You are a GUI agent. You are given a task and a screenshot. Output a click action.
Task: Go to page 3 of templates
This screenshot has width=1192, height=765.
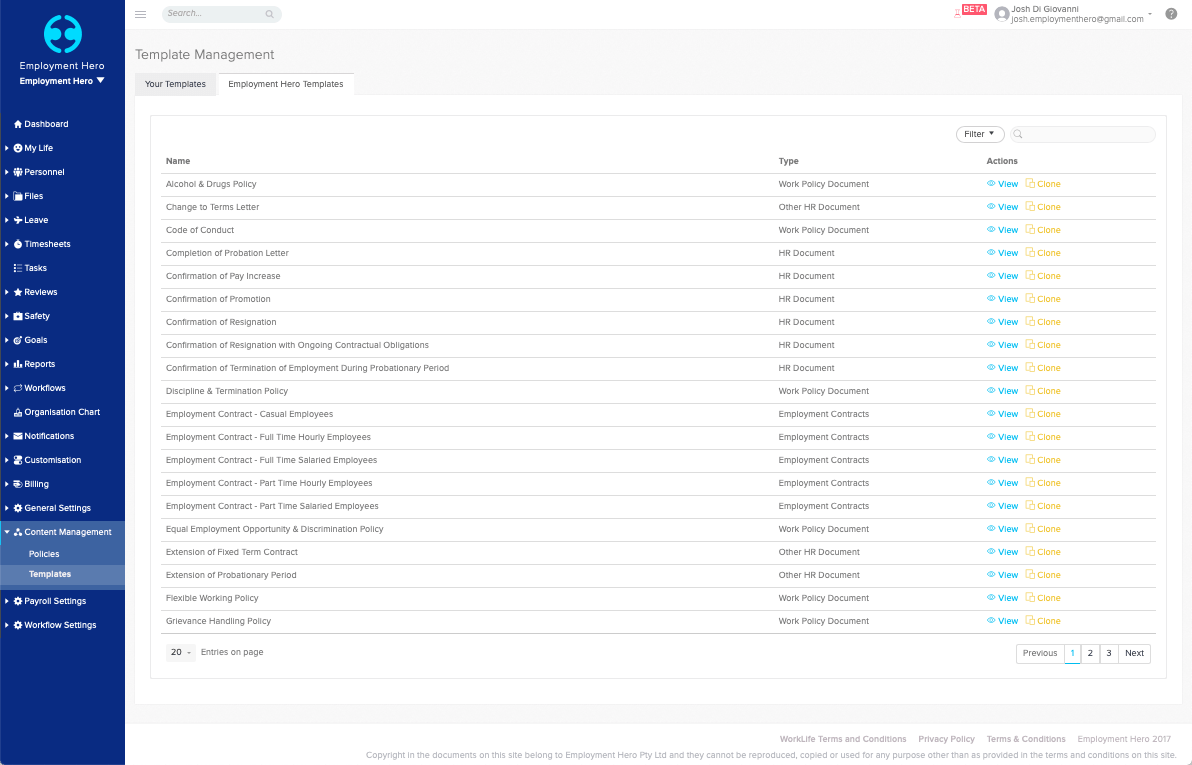pyautogui.click(x=1109, y=653)
